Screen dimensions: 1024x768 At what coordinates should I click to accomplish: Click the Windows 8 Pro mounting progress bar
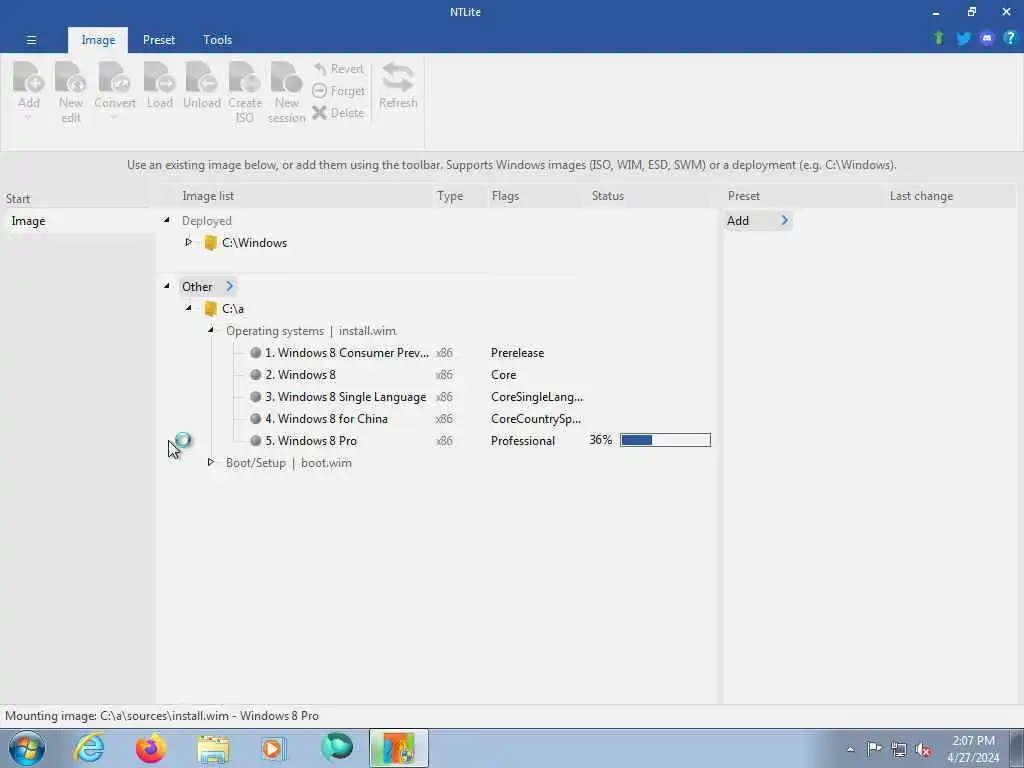[x=665, y=440]
